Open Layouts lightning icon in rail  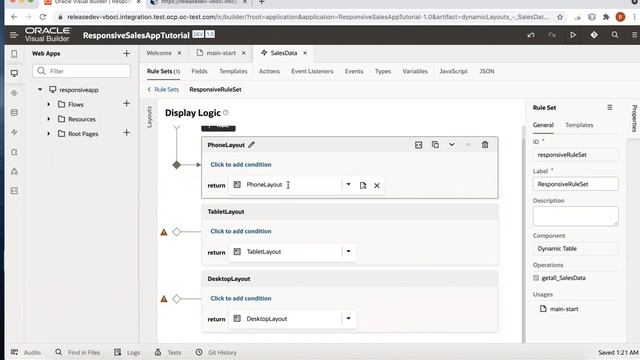coord(14,132)
